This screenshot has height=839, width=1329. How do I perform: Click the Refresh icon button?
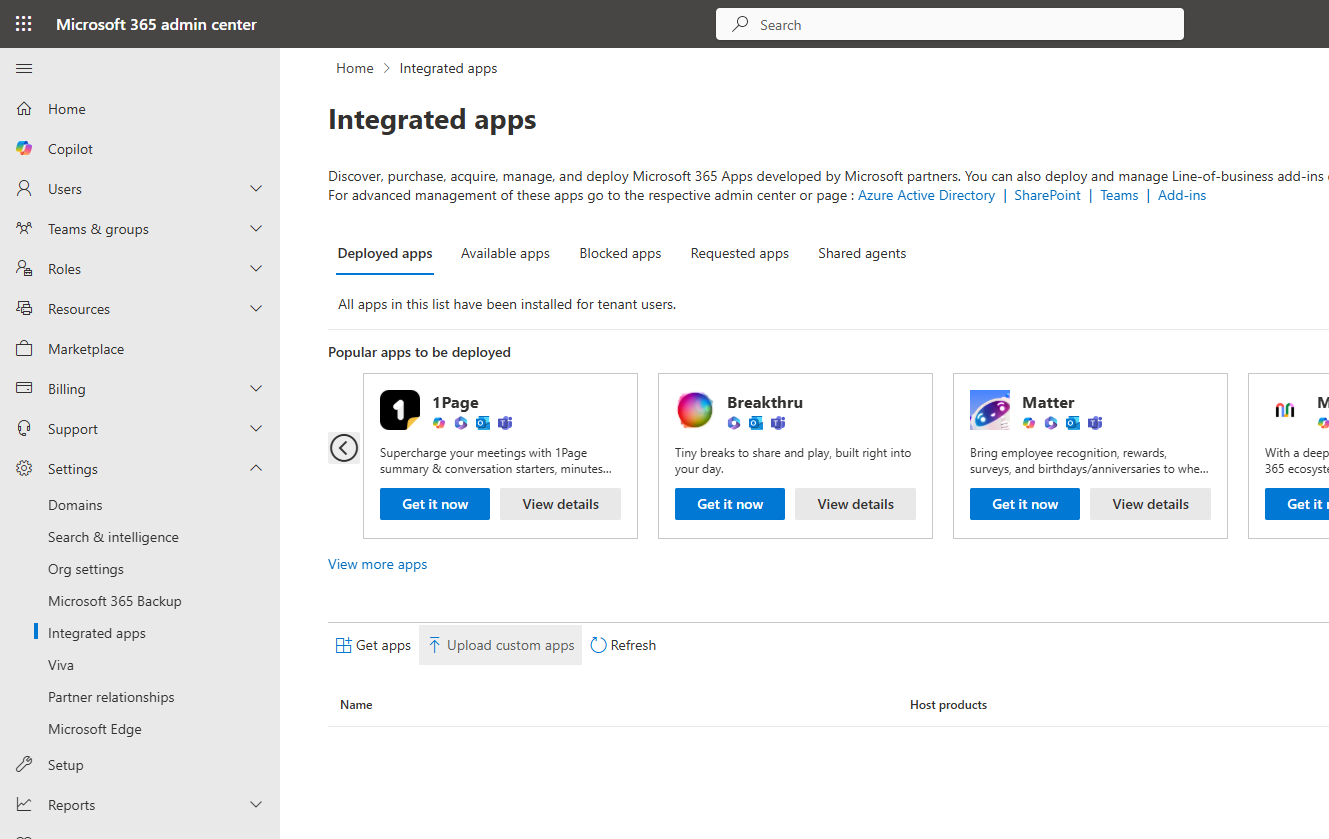599,645
